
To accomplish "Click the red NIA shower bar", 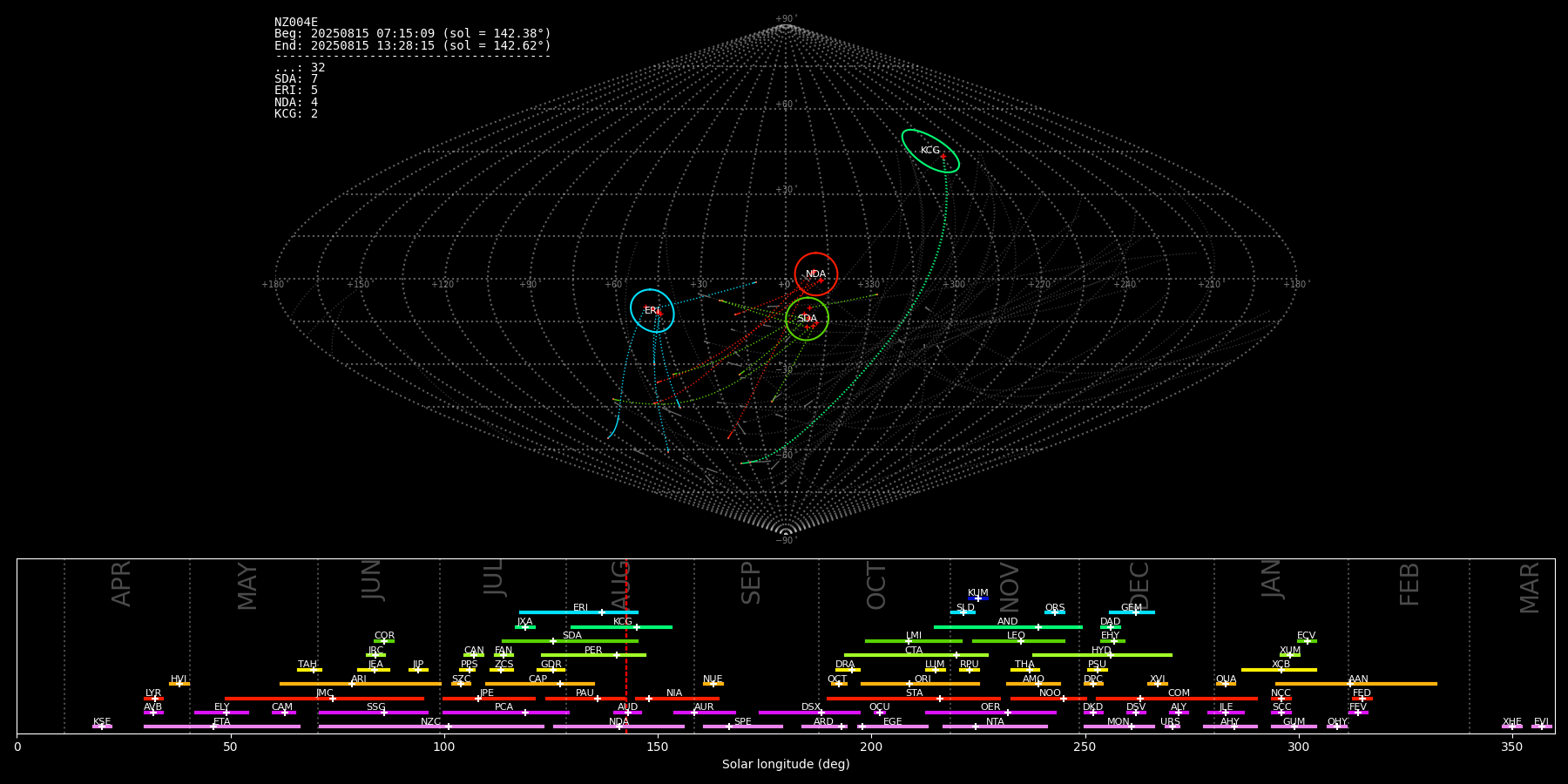I will [x=678, y=699].
